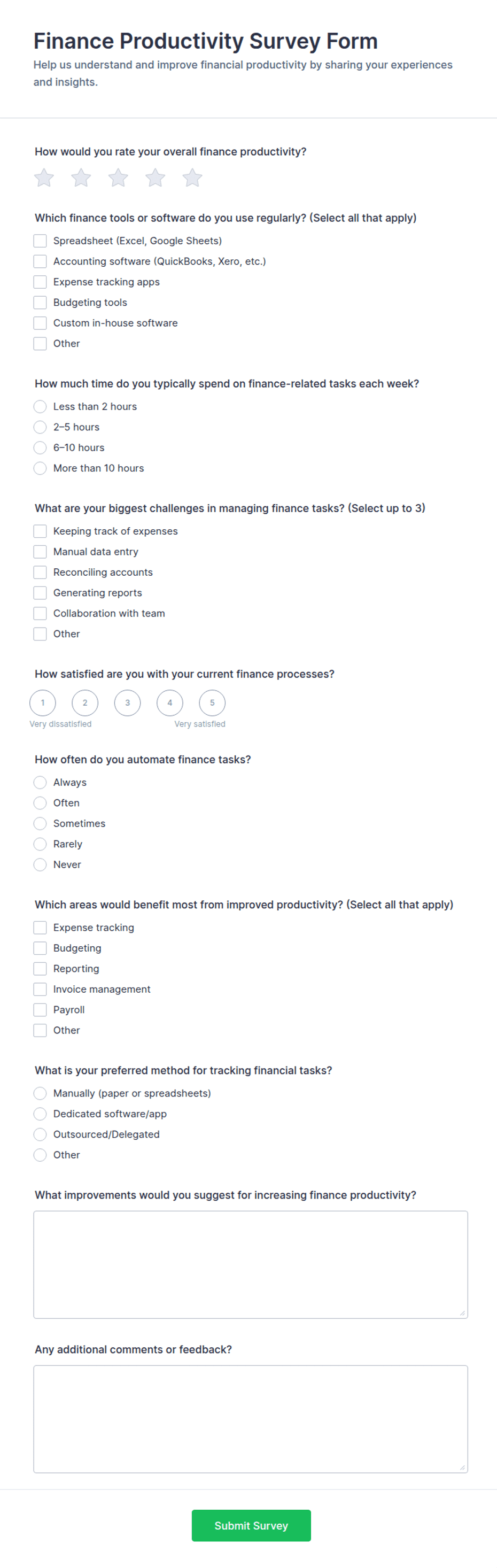Focus the additional comments text box
The image size is (497, 1568).
coord(251,1419)
